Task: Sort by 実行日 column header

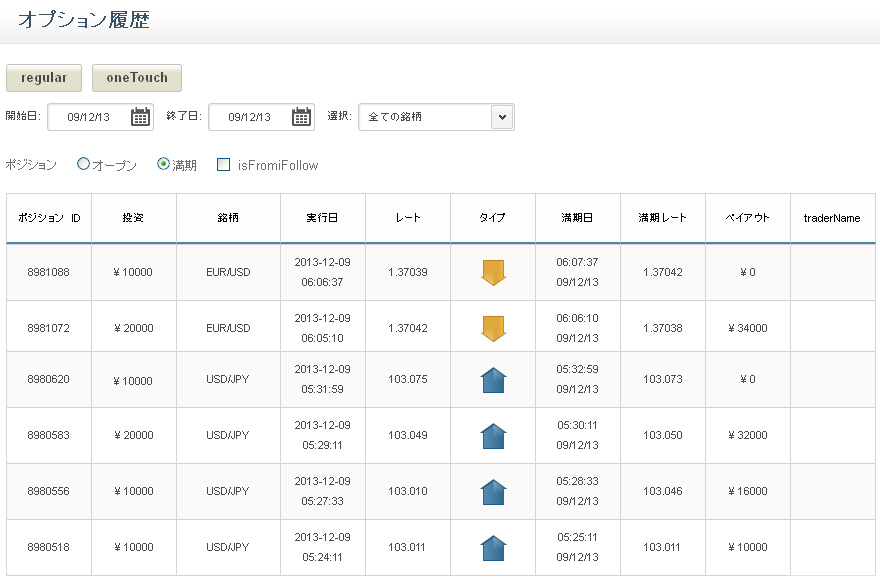Action: 322,218
